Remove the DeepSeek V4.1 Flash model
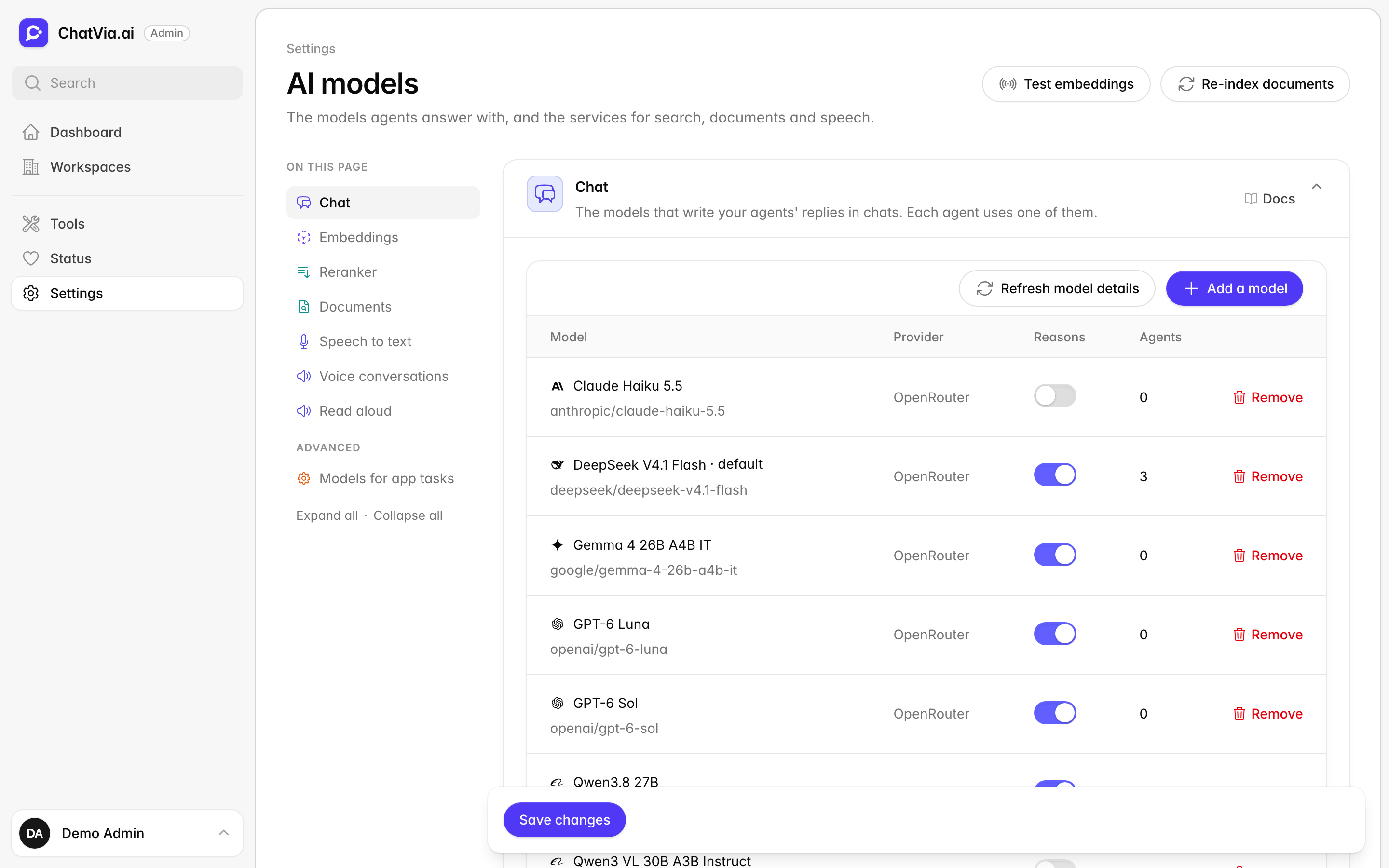The height and width of the screenshot is (868, 1389). [1268, 476]
